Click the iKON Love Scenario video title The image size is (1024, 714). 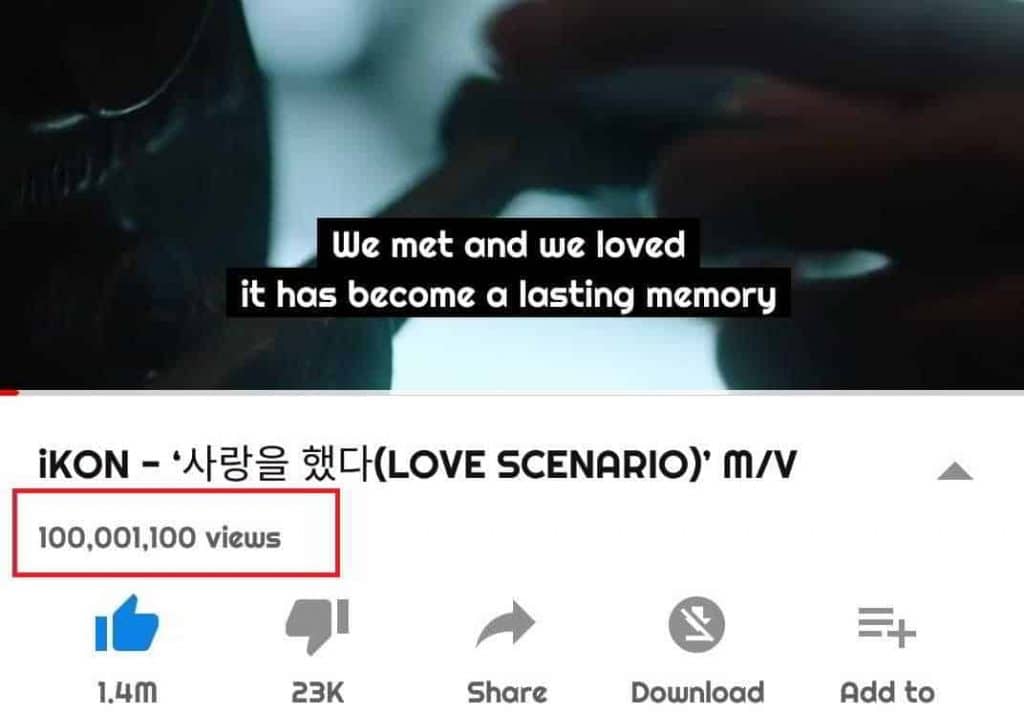(417, 464)
